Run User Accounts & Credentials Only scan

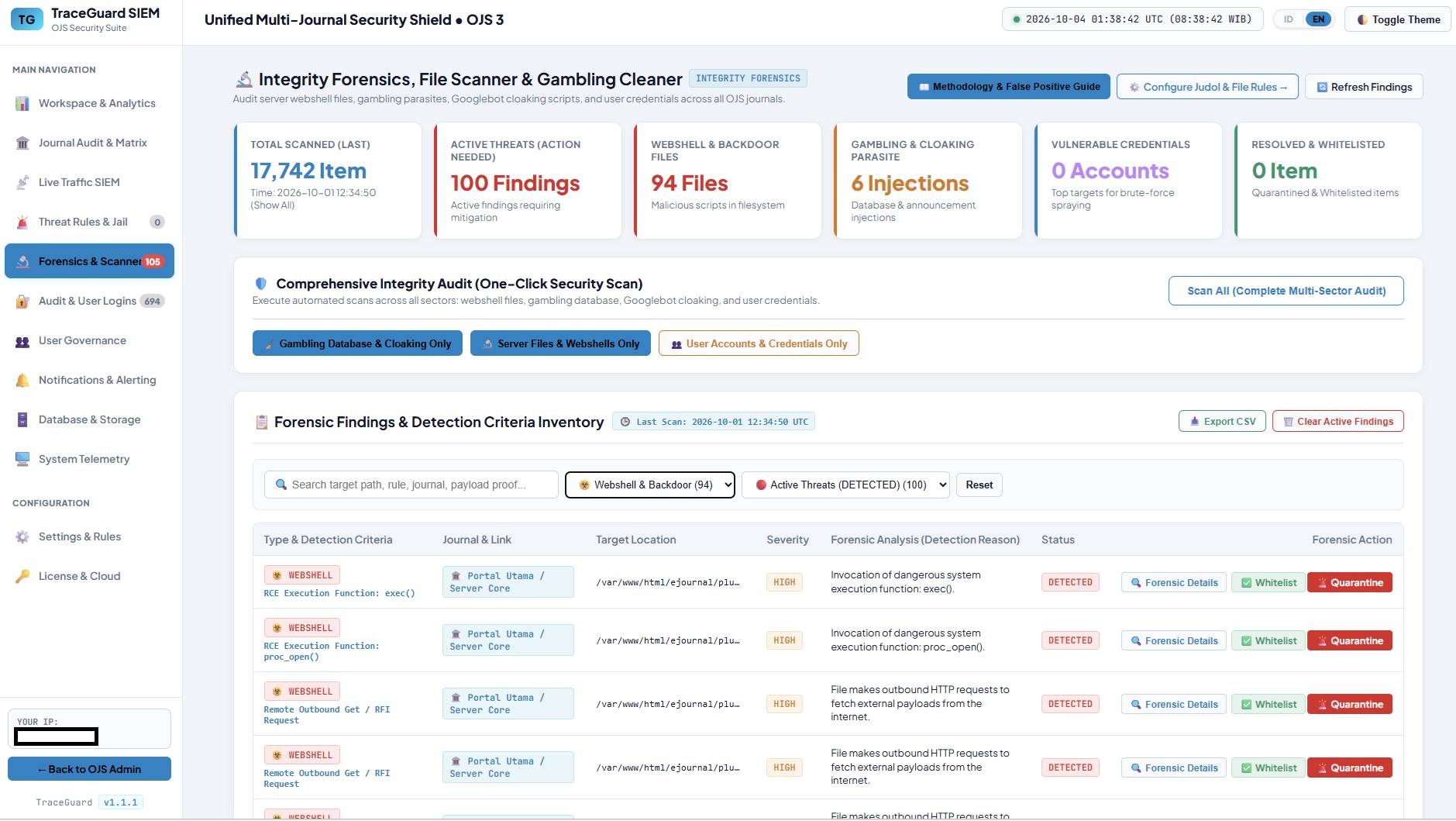pyautogui.click(x=759, y=343)
